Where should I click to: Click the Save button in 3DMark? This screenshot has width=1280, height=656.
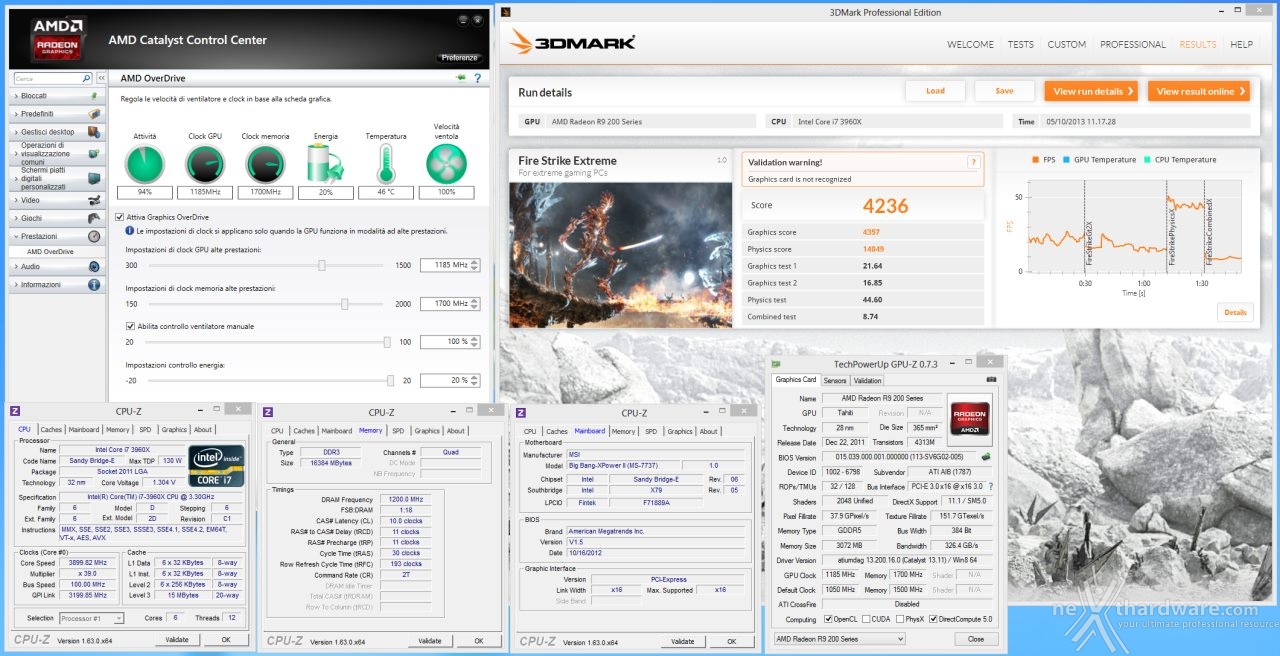[1004, 91]
